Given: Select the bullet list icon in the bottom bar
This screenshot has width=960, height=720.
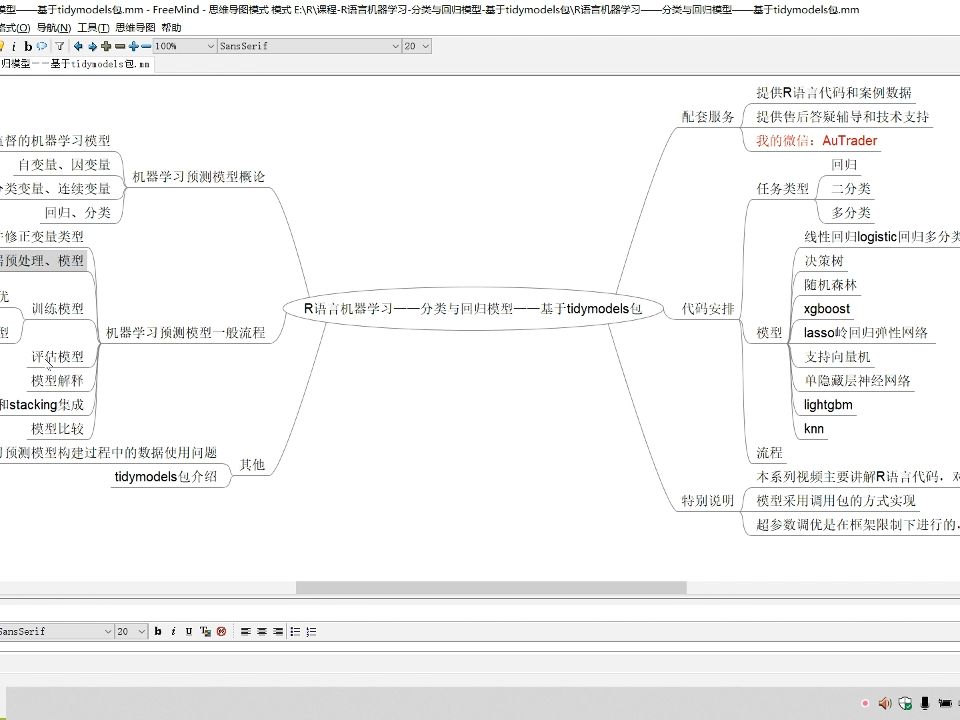Looking at the screenshot, I should (x=296, y=631).
